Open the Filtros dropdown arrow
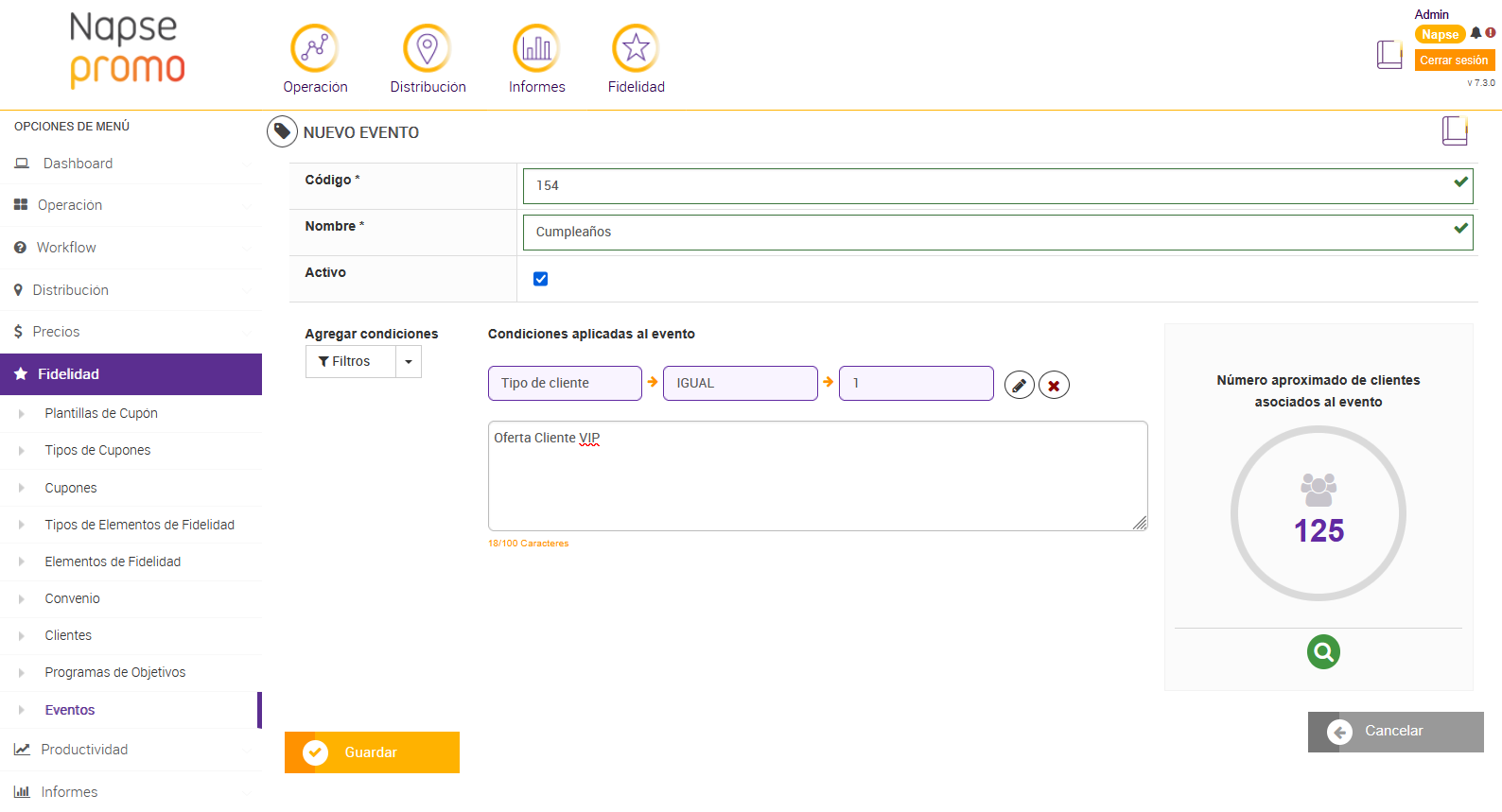This screenshot has width=1502, height=812. [409, 362]
